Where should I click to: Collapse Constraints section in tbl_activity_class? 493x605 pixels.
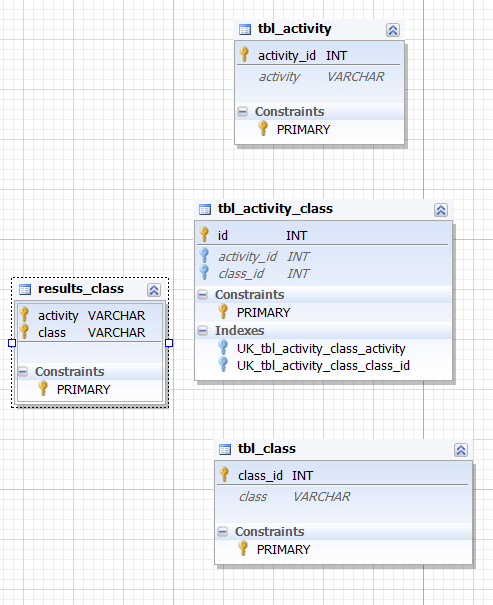[202, 295]
